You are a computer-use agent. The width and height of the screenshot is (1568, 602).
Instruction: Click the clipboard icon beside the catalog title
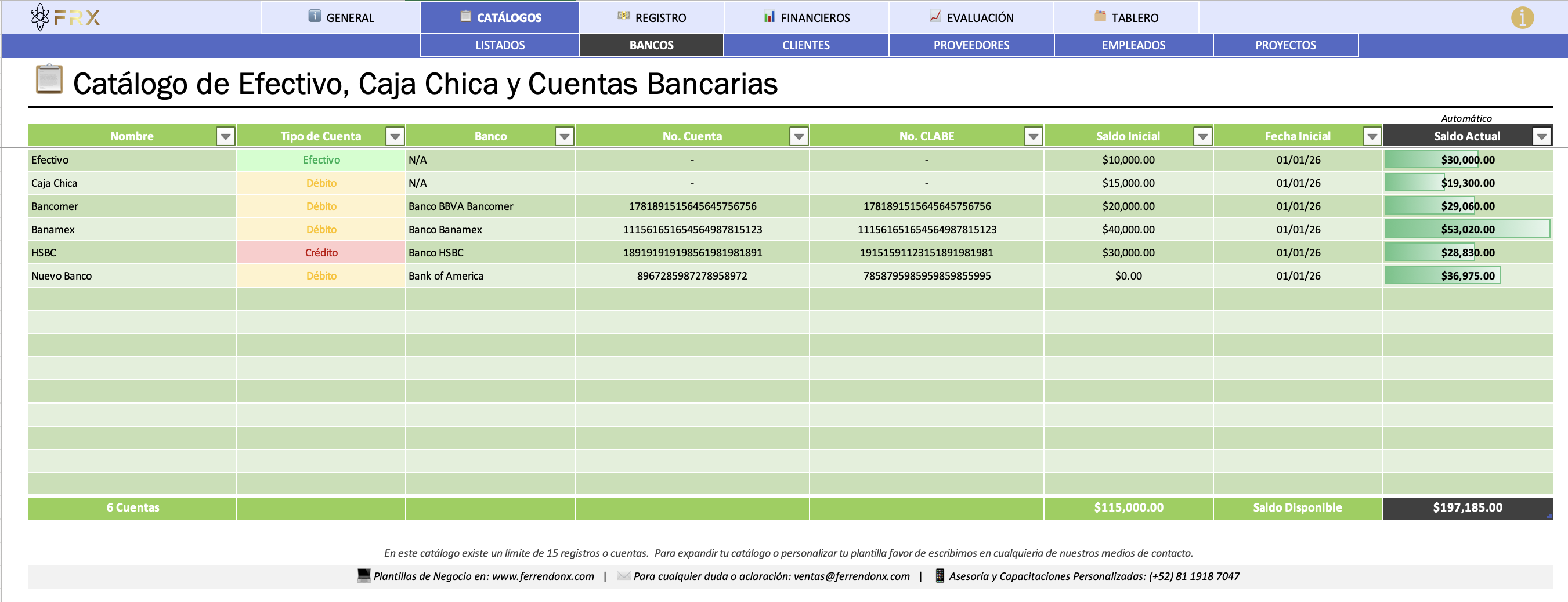coord(49,79)
